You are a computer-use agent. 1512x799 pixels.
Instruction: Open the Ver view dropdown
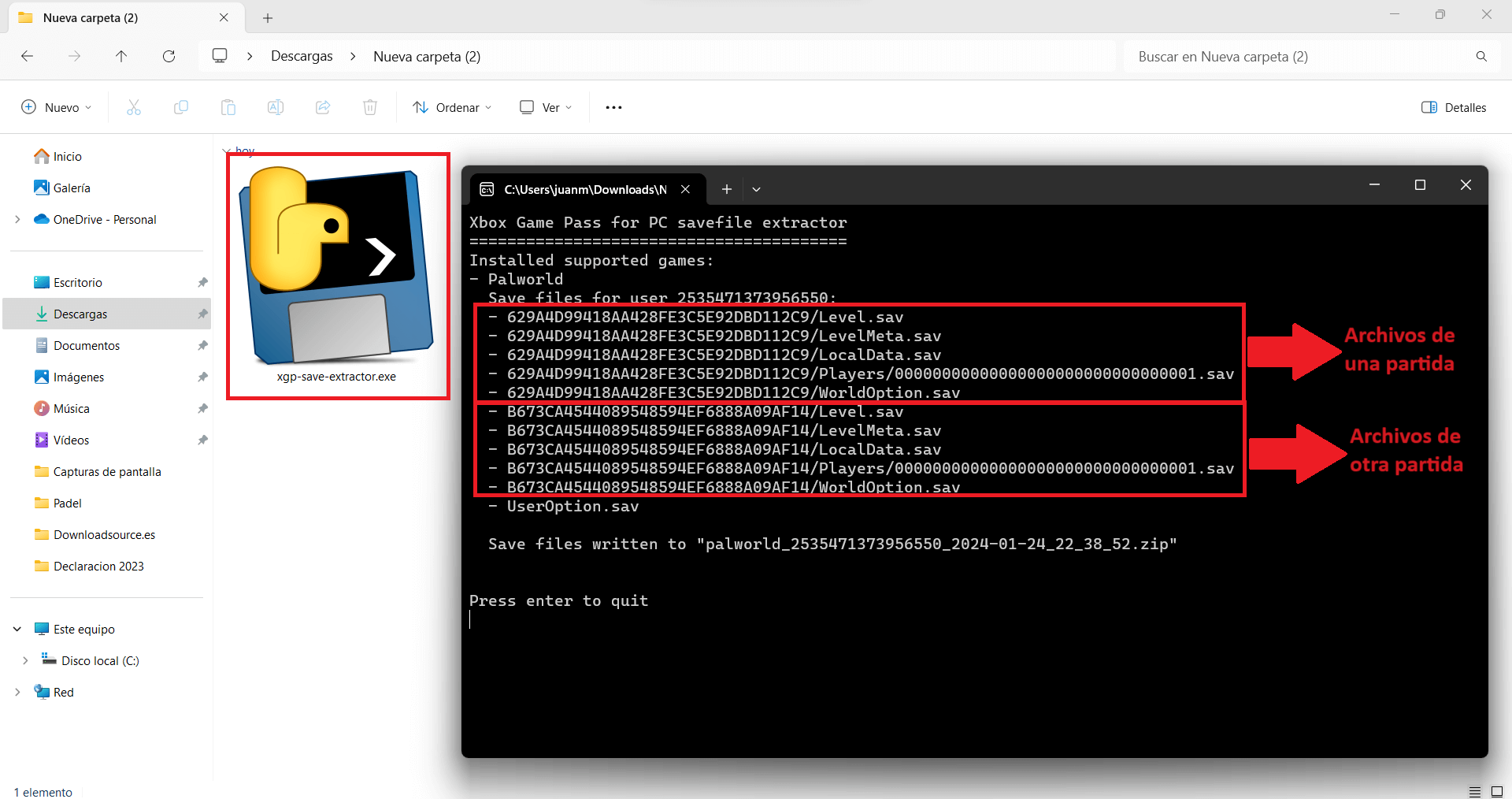[x=546, y=107]
